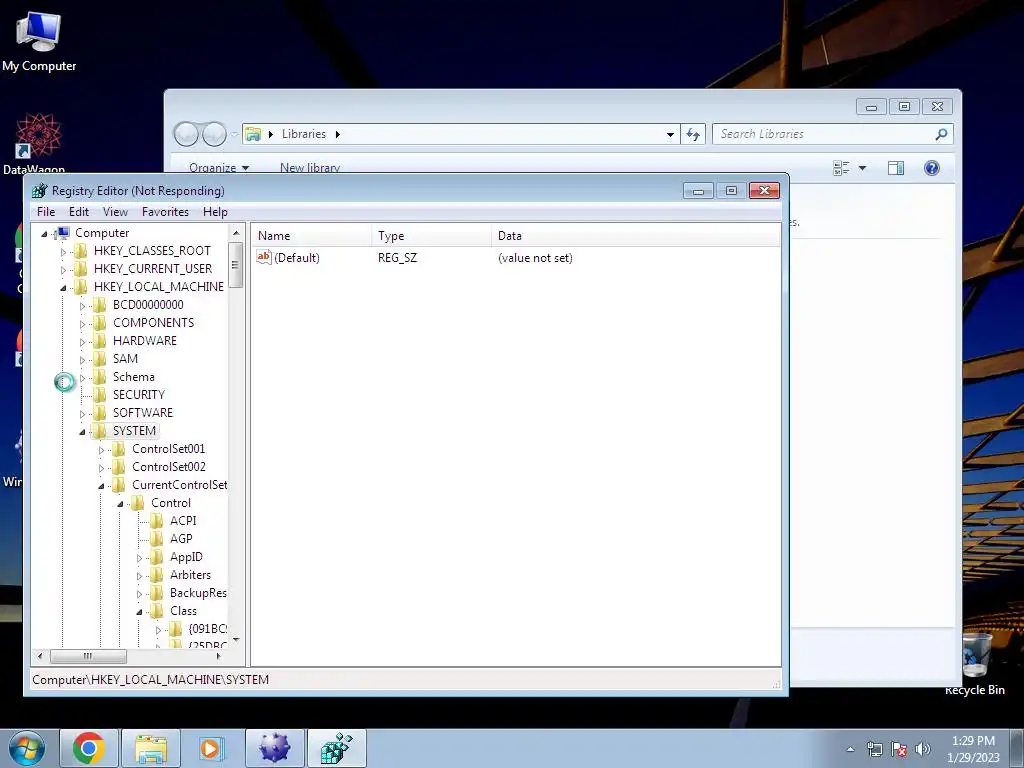Viewport: 1024px width, 768px height.
Task: Select the Arbiters key
Action: click(190, 575)
